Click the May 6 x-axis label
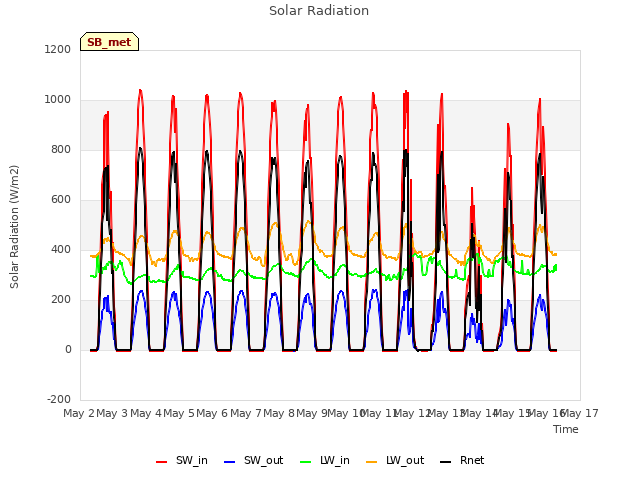640x480 pixels. [212, 413]
